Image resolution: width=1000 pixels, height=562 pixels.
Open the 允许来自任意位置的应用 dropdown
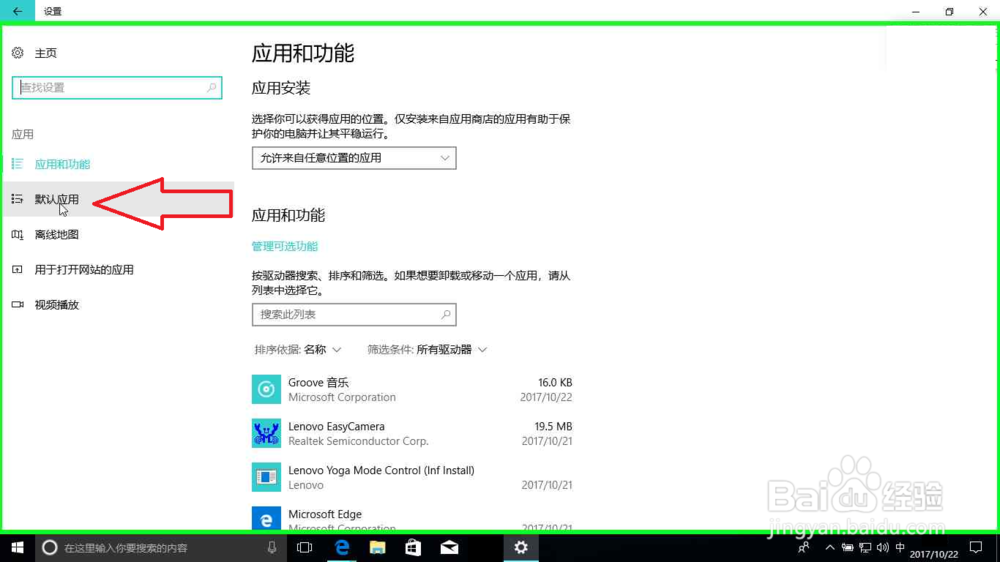pos(354,158)
